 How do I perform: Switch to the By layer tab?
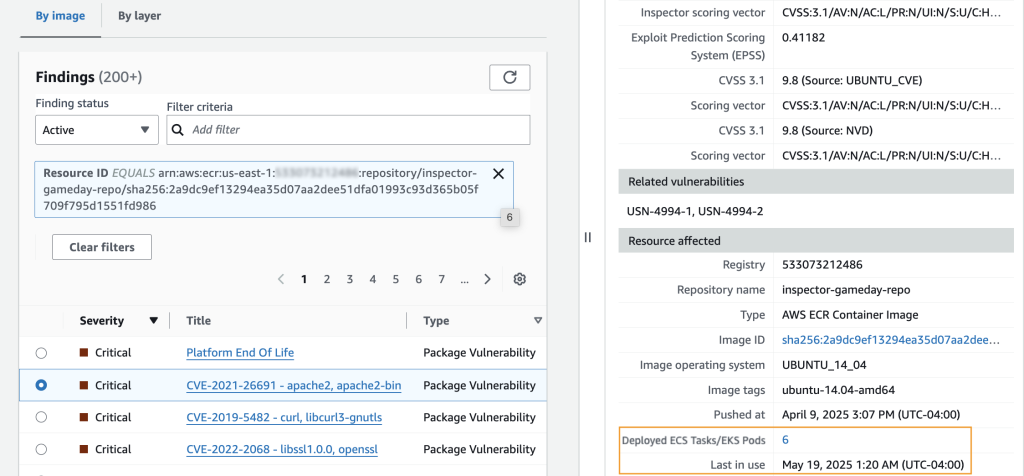(x=139, y=16)
